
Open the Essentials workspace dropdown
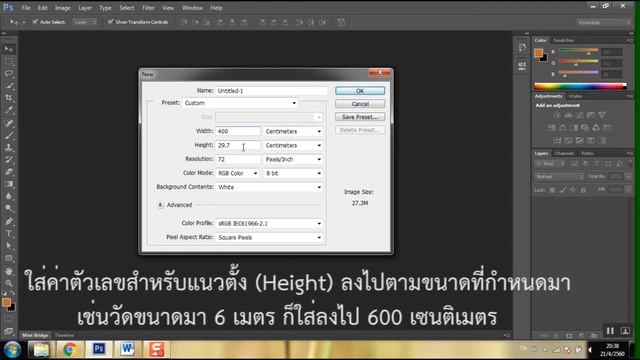pyautogui.click(x=603, y=22)
